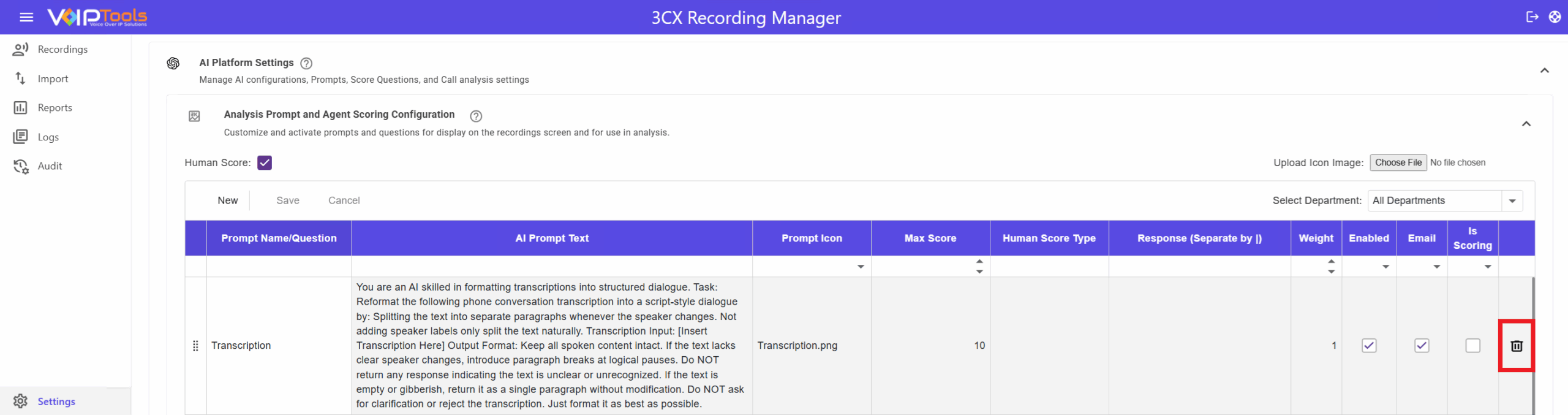Click the Audit history icon
Viewport: 1568px width, 415px height.
click(x=20, y=166)
